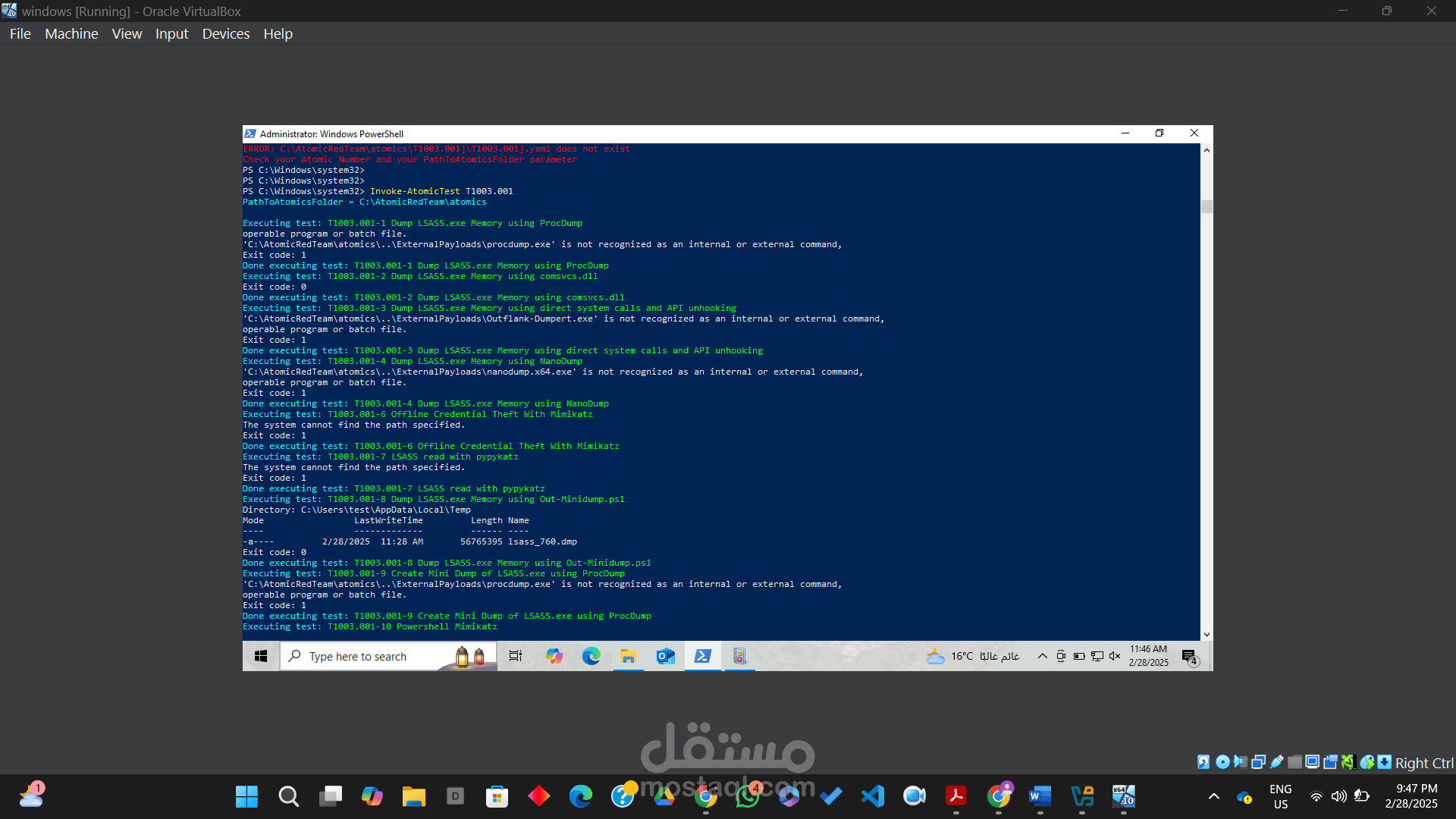The width and height of the screenshot is (1456, 819).
Task: Open the guest Windows Start button
Action: [261, 656]
